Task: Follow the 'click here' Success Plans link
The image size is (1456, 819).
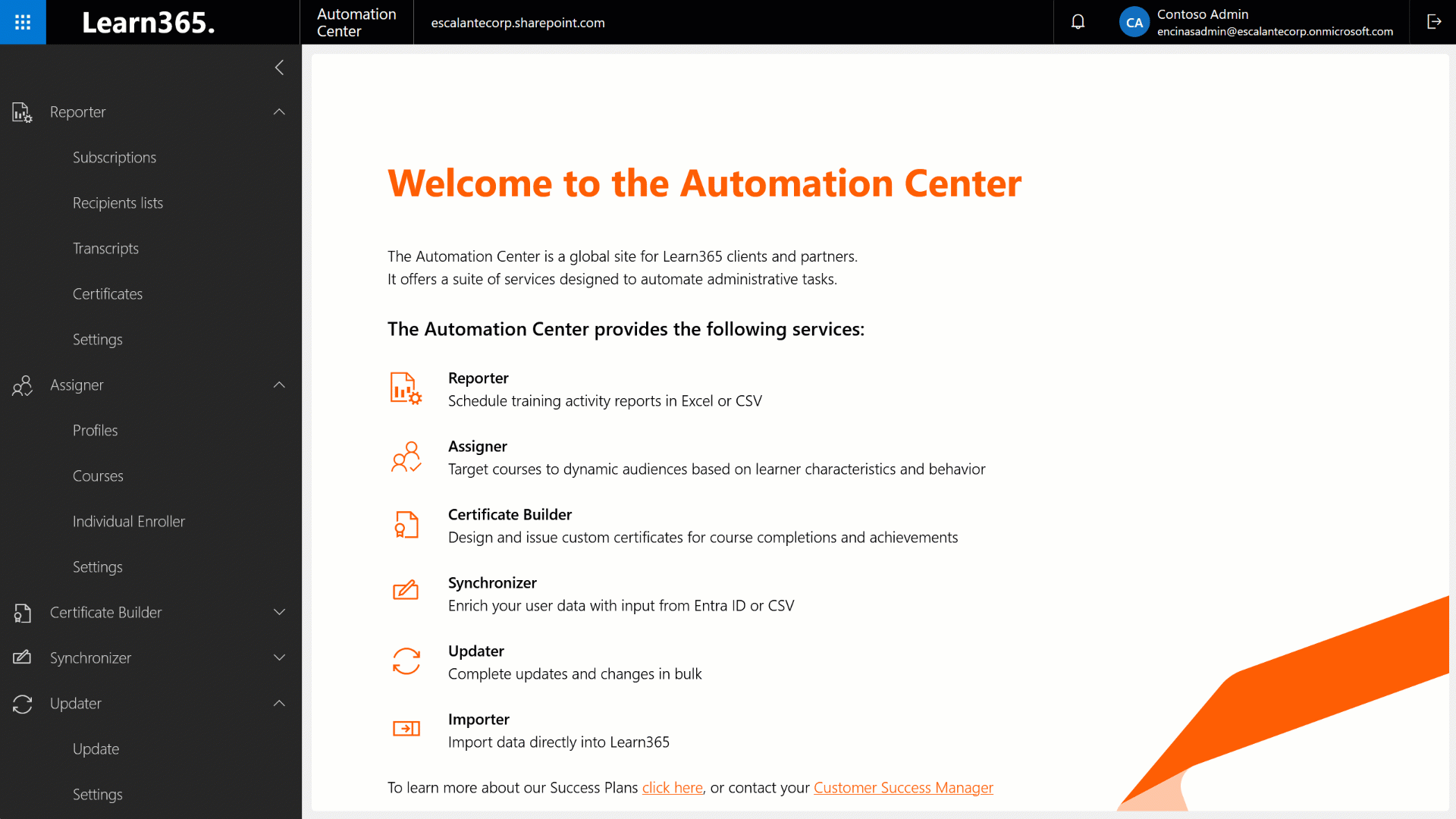Action: [x=672, y=788]
